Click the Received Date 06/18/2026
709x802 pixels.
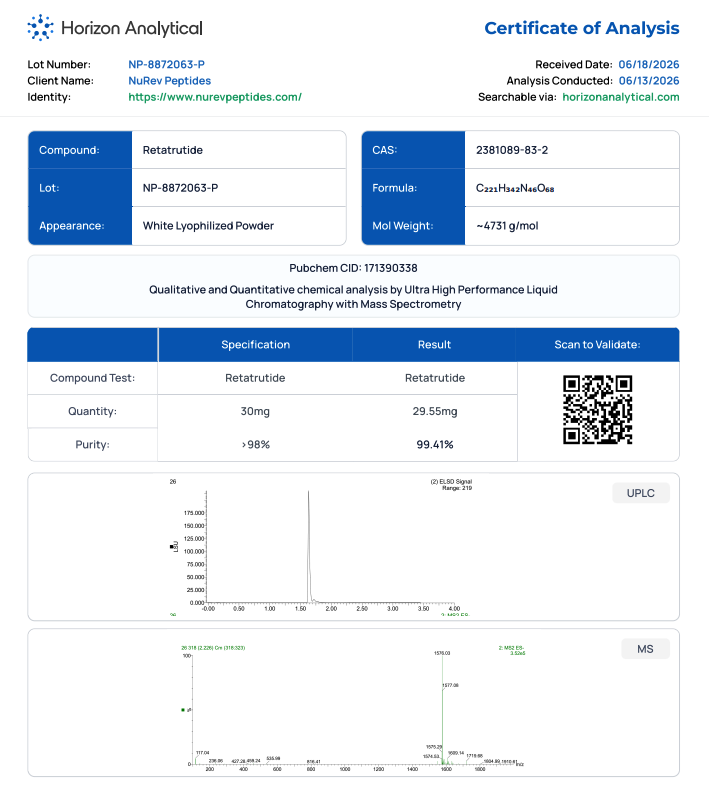point(649,64)
